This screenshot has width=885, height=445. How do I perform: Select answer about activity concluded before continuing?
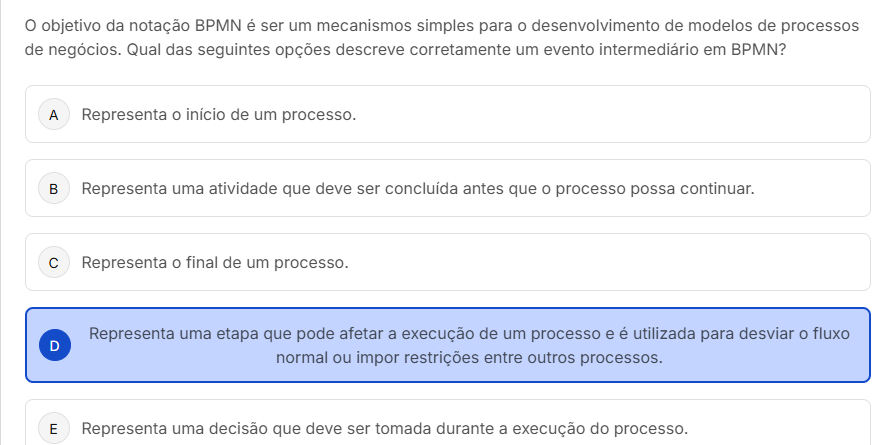coord(417,188)
